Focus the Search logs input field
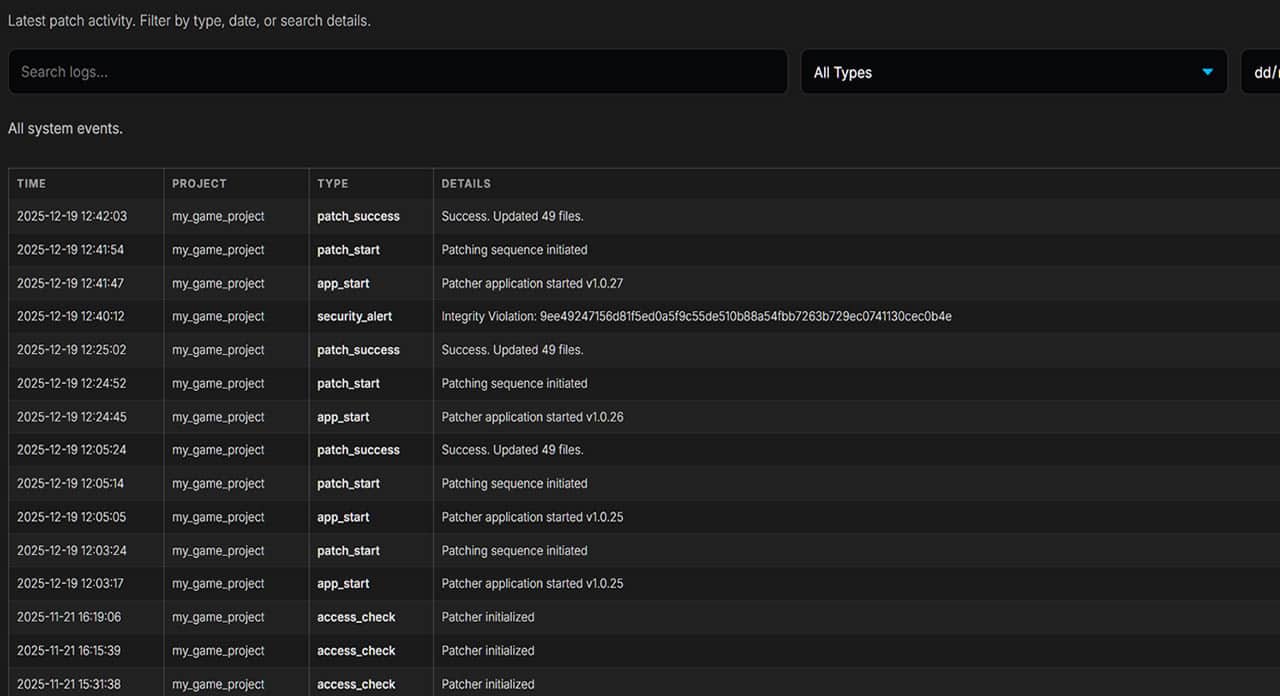The height and width of the screenshot is (696, 1280). (x=398, y=72)
